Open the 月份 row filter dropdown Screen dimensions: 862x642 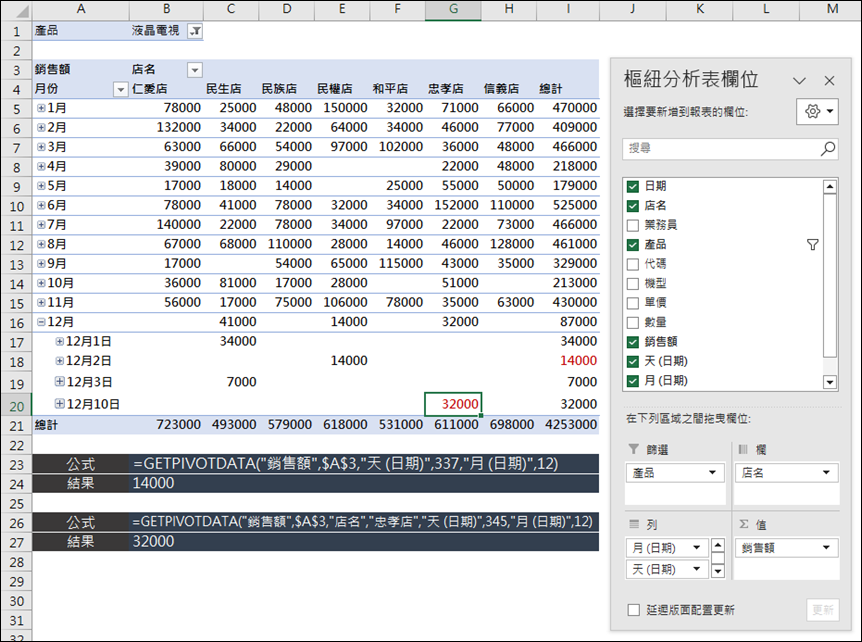(120, 90)
